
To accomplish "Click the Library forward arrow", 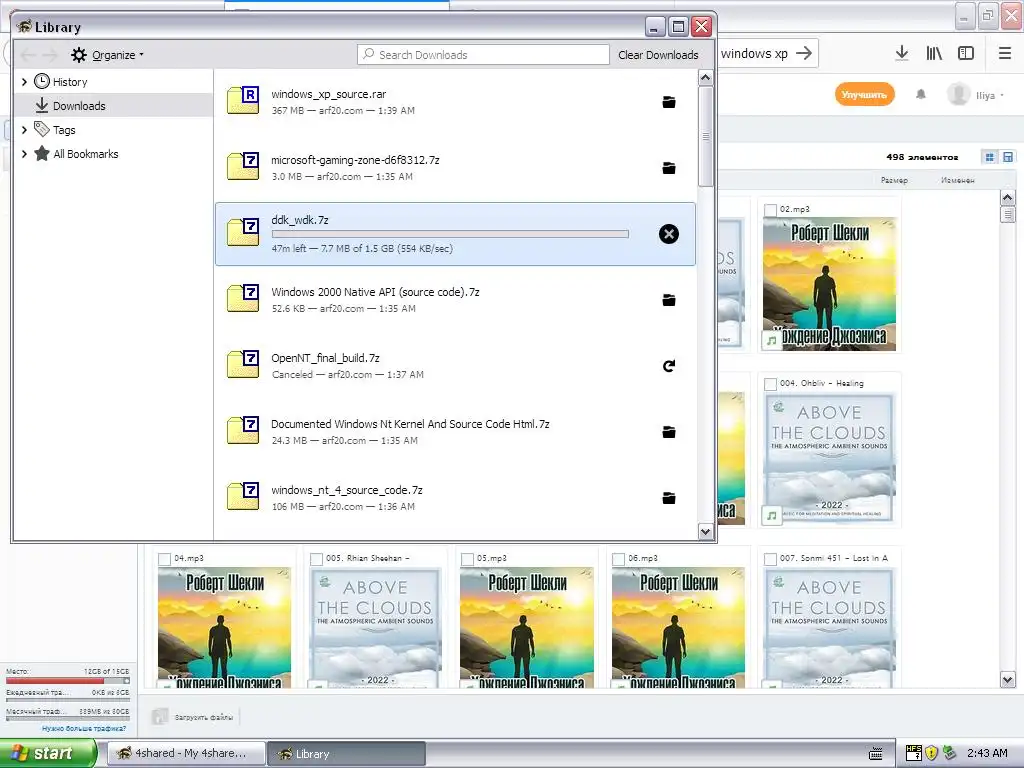I will (50, 55).
